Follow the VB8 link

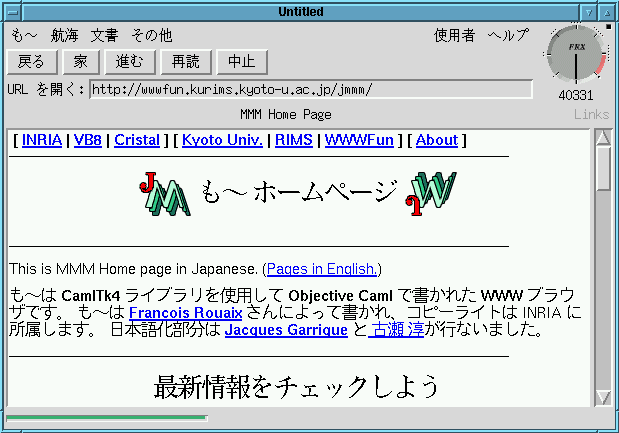click(88, 140)
